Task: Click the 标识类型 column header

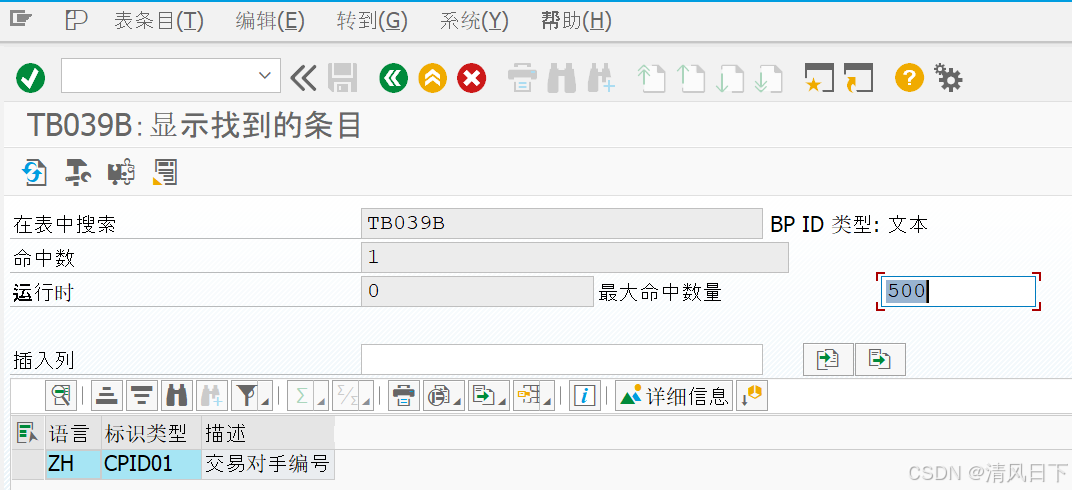Action: [152, 433]
